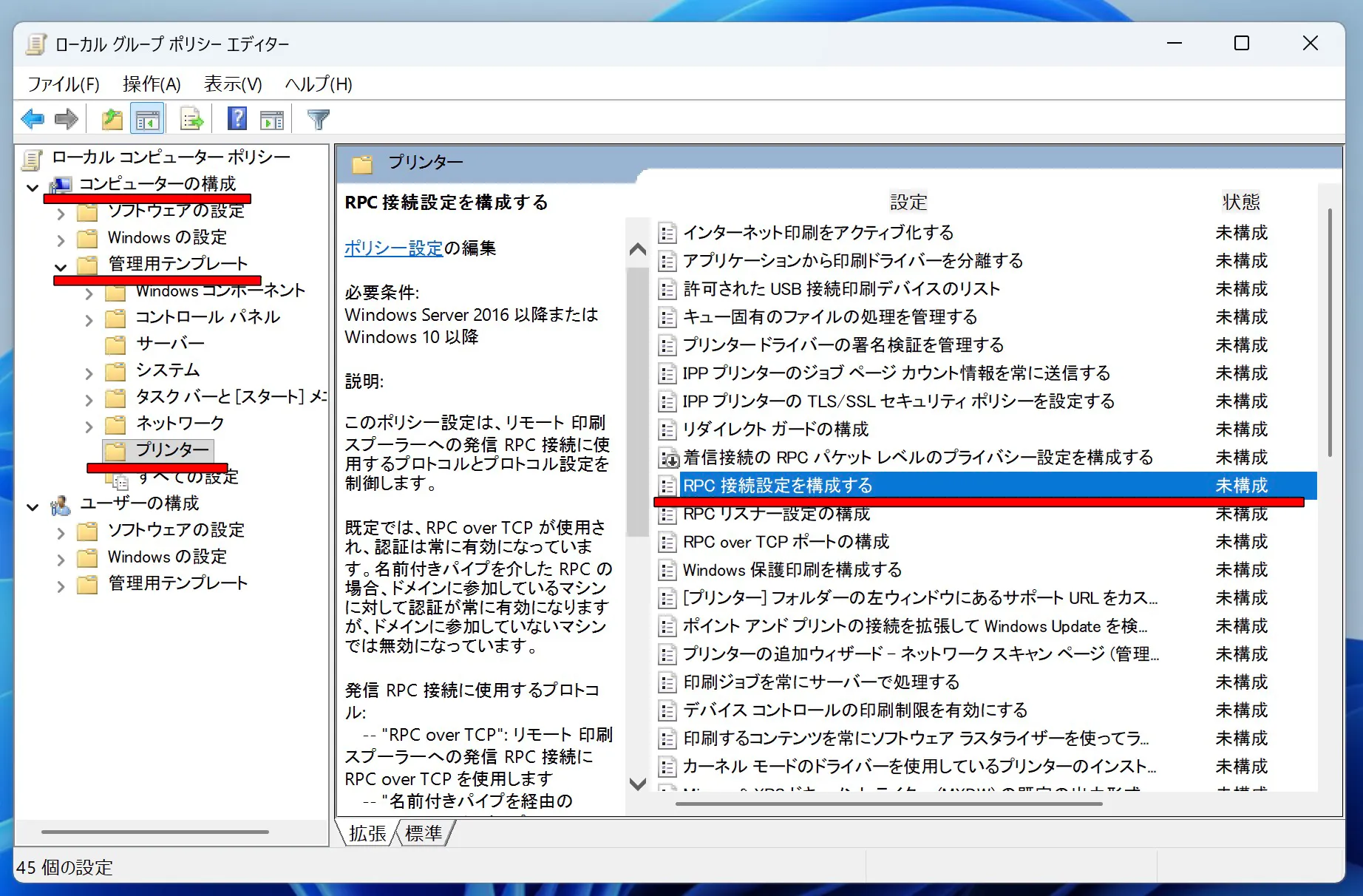
Task: Click the Back arrow toolbar icon
Action: (x=33, y=118)
